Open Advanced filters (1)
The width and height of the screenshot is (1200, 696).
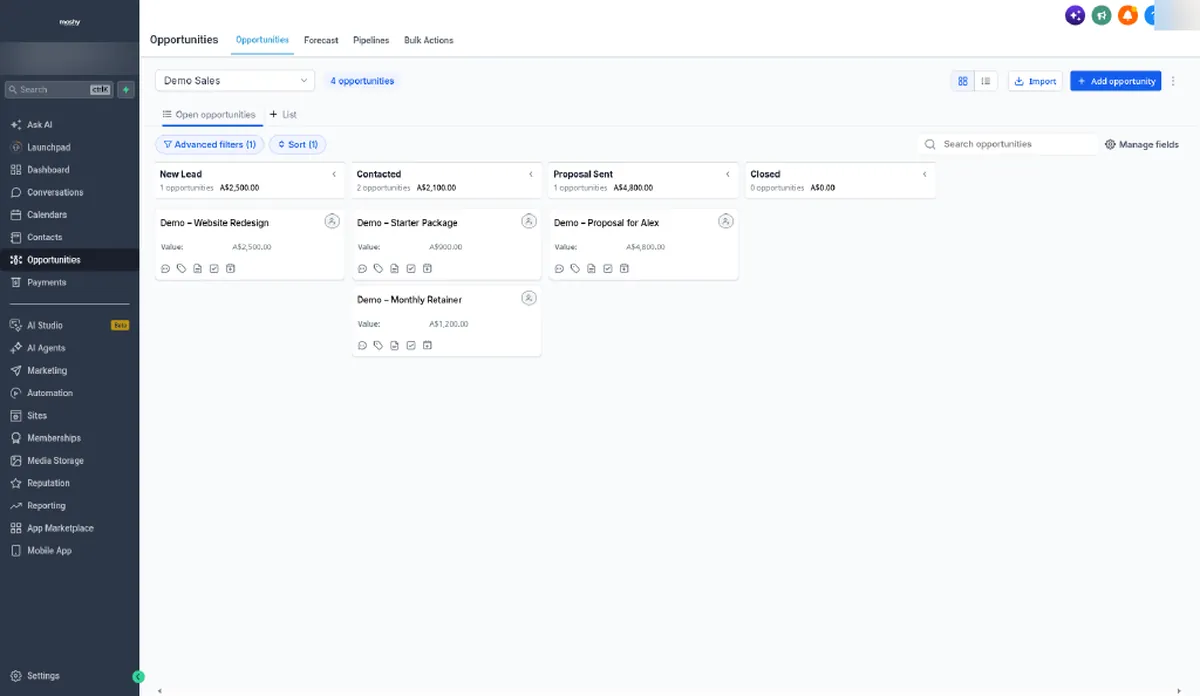[x=209, y=145]
